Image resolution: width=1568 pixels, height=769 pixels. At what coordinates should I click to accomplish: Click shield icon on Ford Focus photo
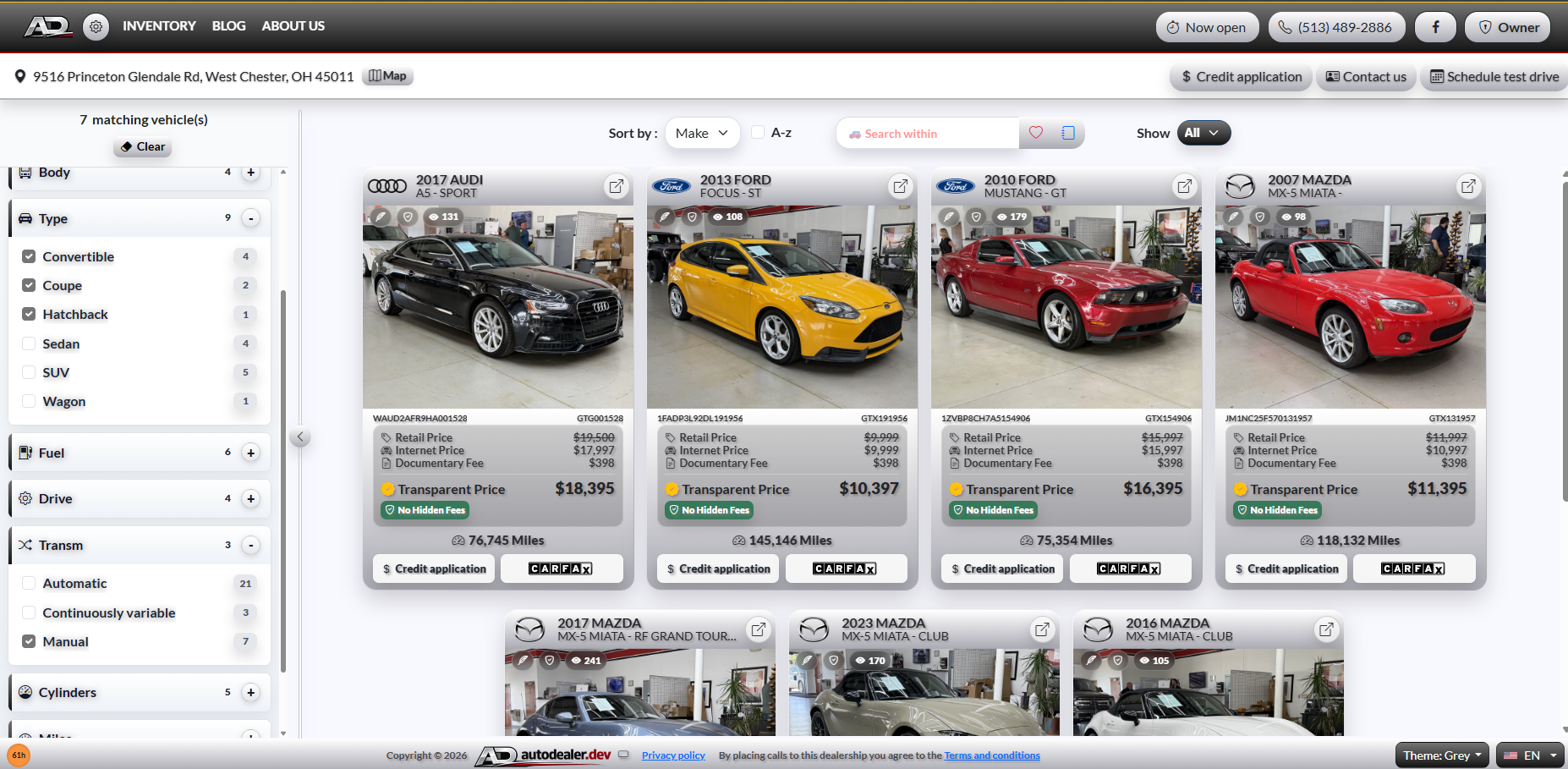tap(692, 217)
